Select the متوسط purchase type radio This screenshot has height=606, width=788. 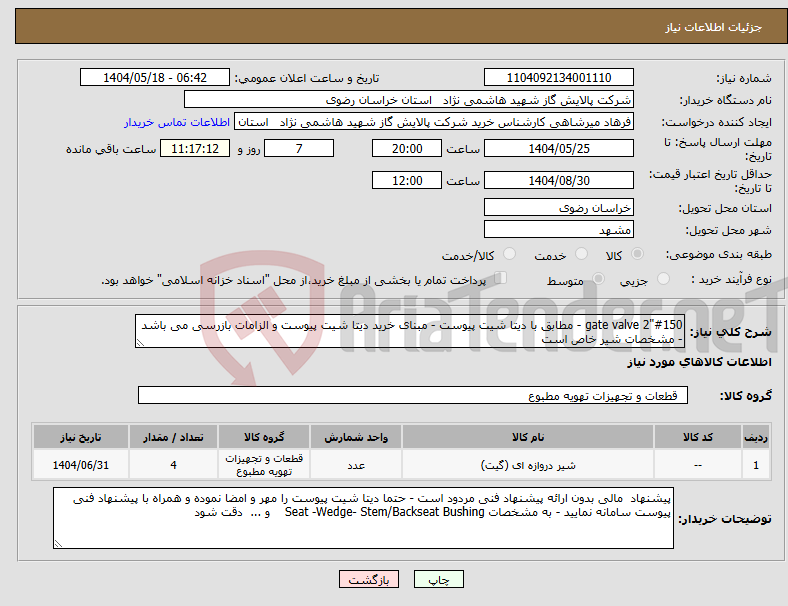pos(599,278)
